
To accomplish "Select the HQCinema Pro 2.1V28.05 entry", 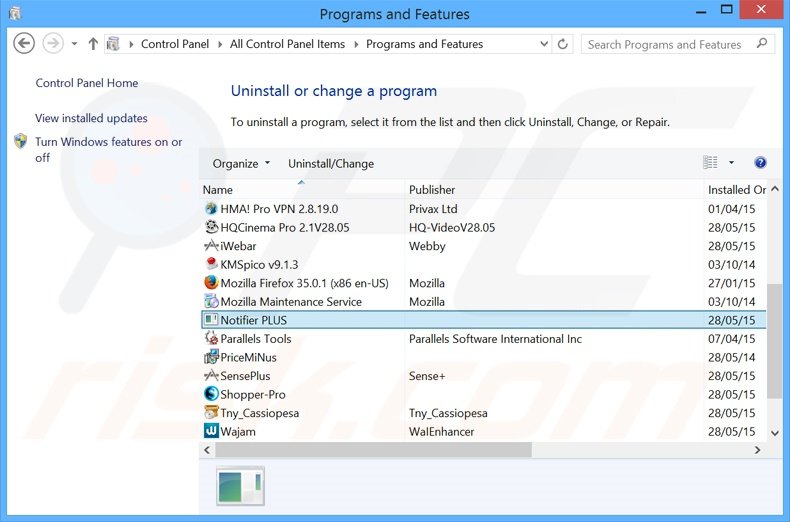I will pos(285,228).
